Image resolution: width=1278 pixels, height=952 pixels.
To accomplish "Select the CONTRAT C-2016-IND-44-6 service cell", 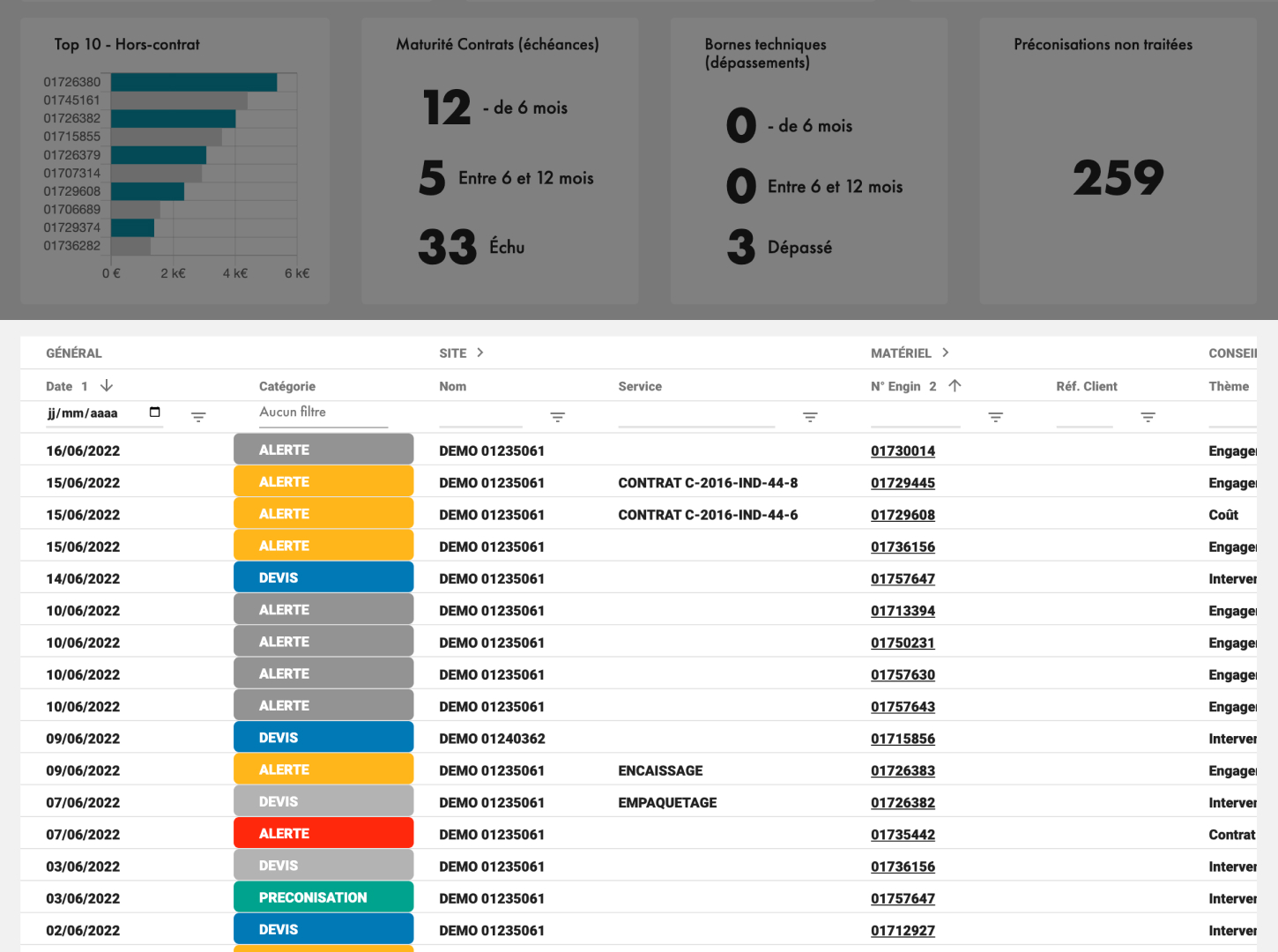I will click(708, 515).
